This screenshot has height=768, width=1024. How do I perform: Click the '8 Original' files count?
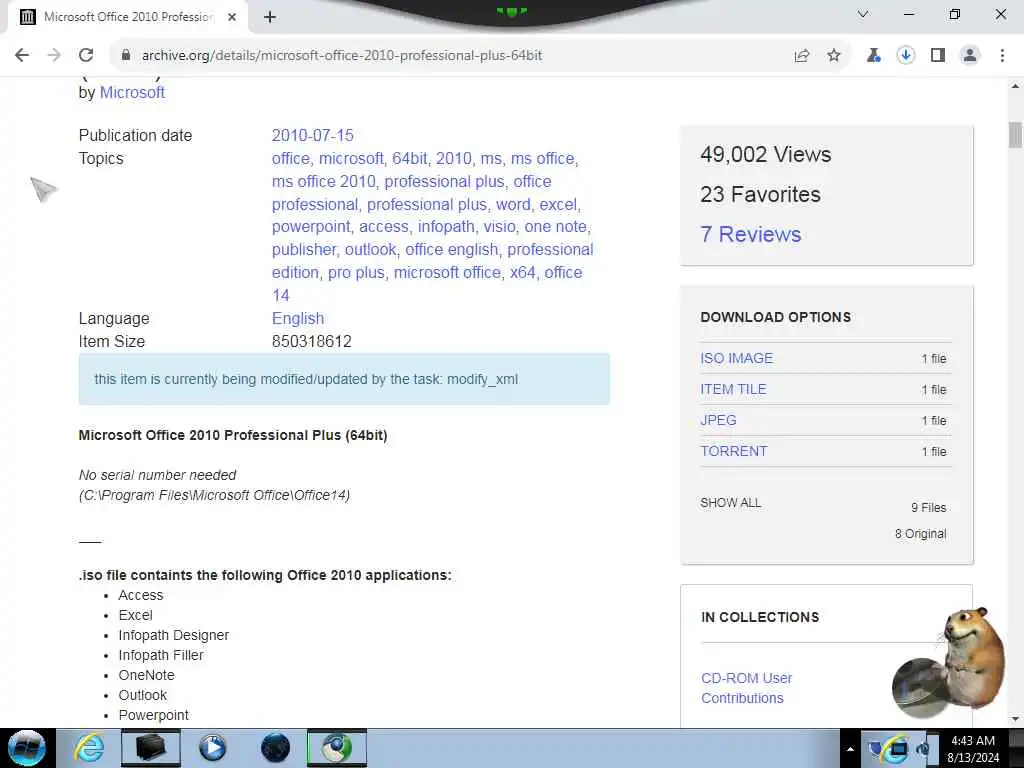[920, 534]
